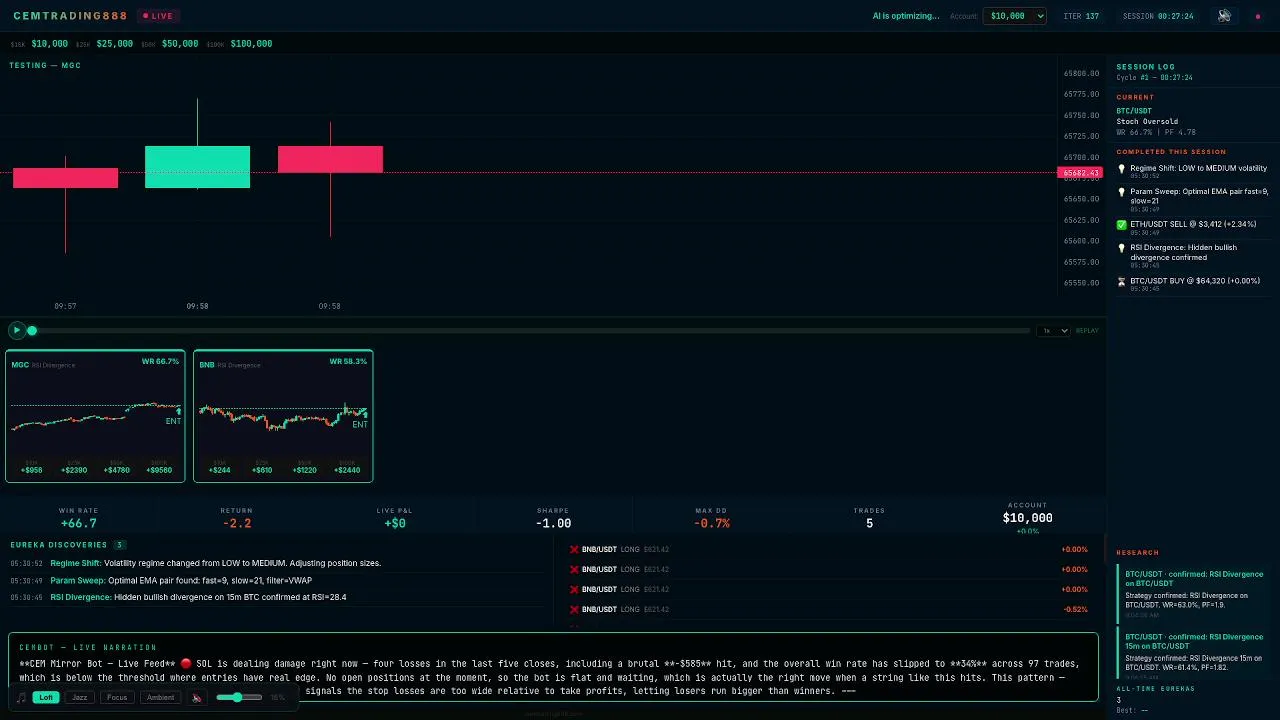Select the Lofi music mode
The height and width of the screenshot is (720, 1280).
[46, 697]
